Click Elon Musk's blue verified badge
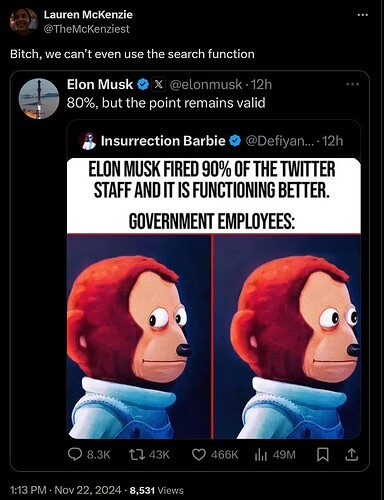The width and height of the screenshot is (384, 500). tap(143, 84)
